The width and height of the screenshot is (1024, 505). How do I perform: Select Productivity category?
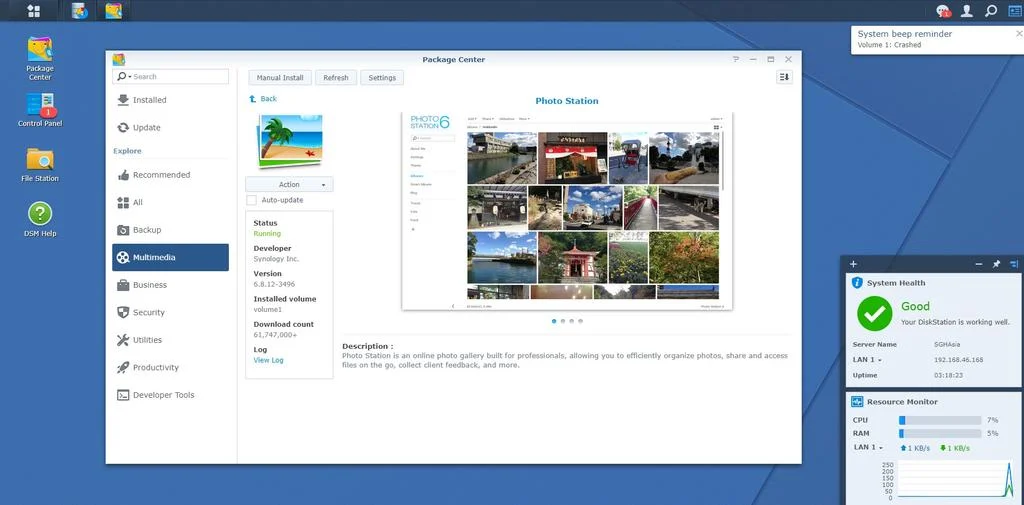(170, 367)
